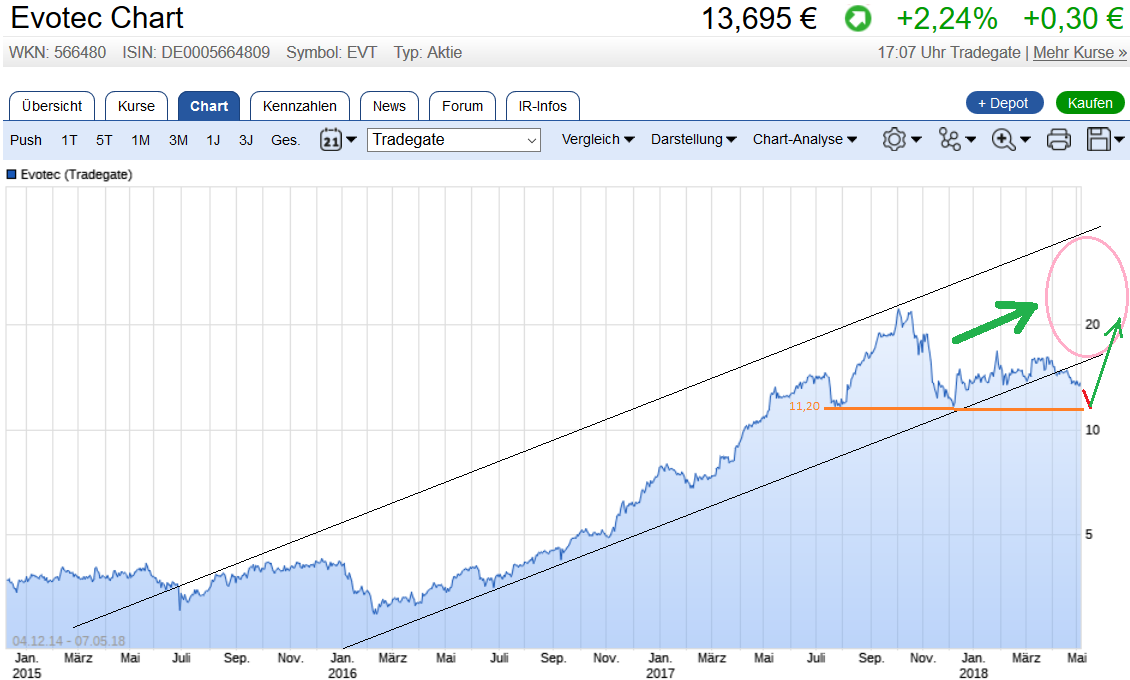Viewport: 1130px width, 680px height.
Task: Open the Forum tab
Action: click(x=462, y=106)
